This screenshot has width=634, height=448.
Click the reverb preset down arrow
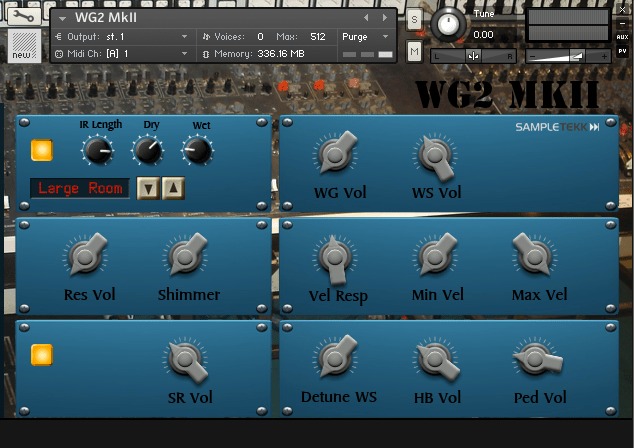[x=148, y=188]
